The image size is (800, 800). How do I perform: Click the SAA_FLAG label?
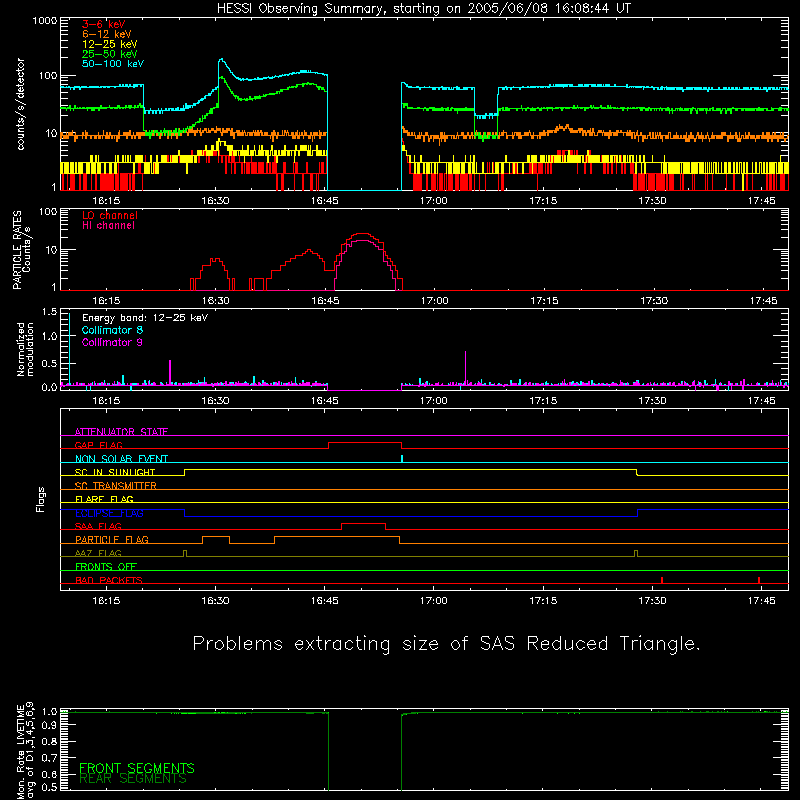98,526
